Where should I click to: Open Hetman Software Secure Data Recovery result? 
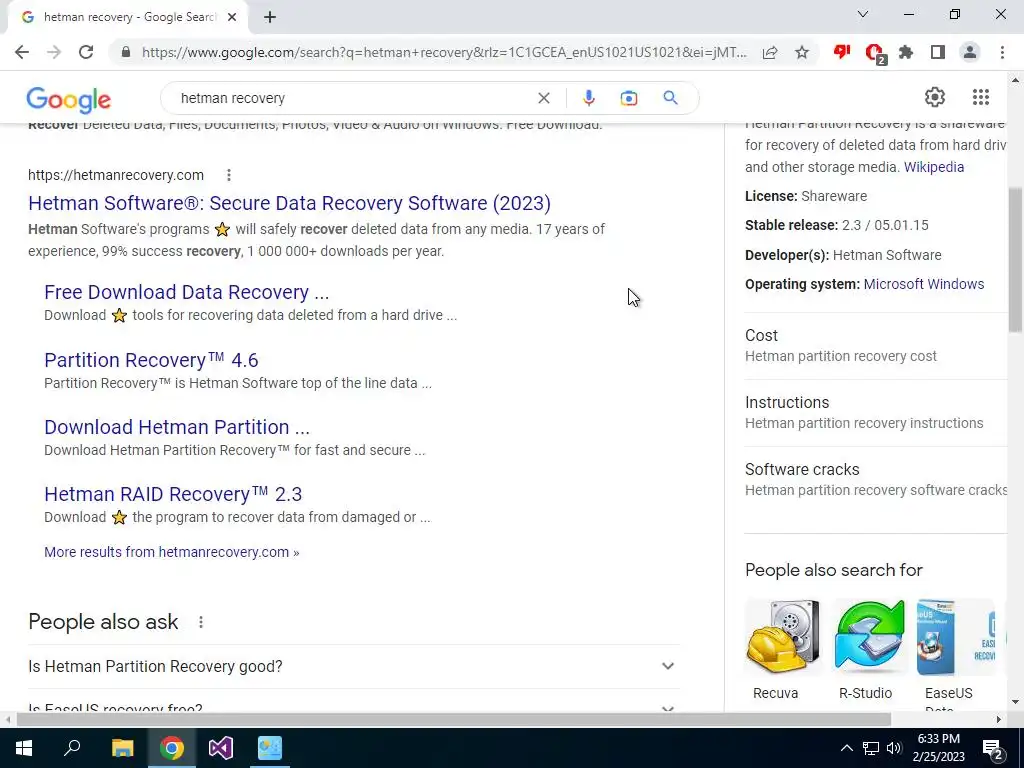[x=289, y=203]
